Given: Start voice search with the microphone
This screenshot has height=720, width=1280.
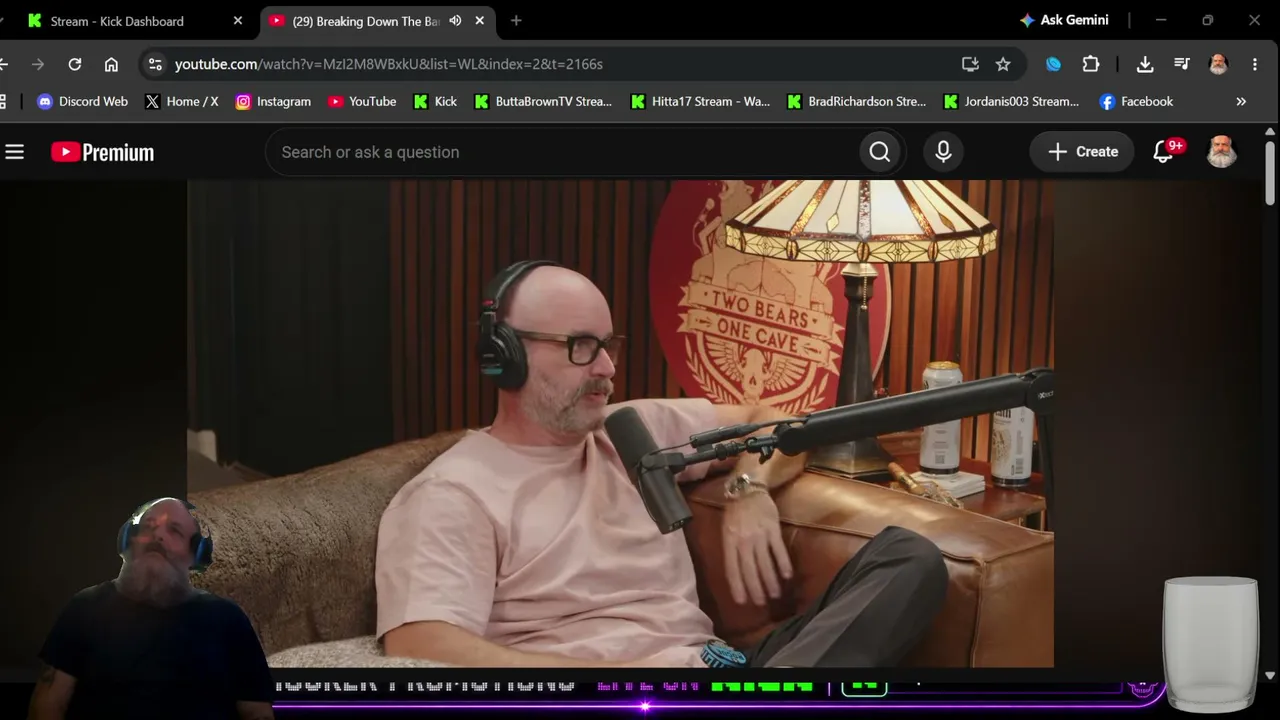Looking at the screenshot, I should pyautogui.click(x=943, y=152).
